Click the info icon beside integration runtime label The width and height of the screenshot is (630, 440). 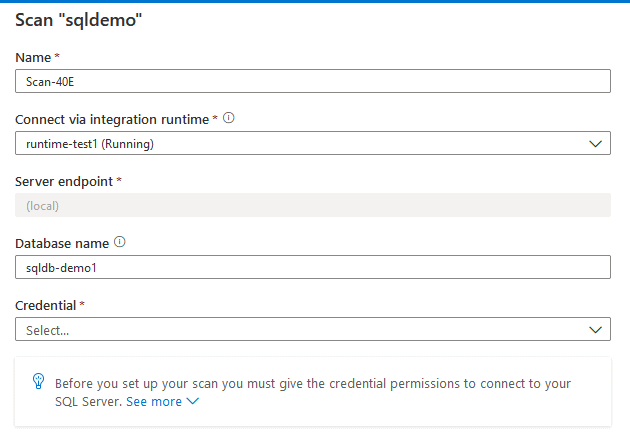point(229,119)
